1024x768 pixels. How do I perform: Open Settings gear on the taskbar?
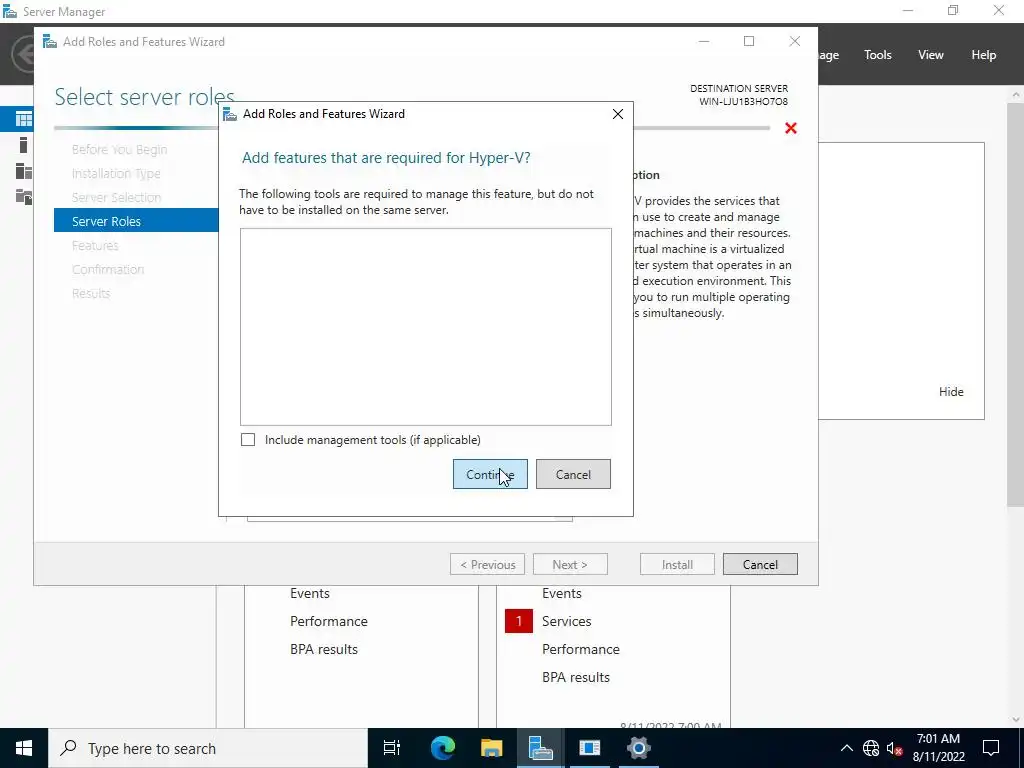click(x=638, y=748)
